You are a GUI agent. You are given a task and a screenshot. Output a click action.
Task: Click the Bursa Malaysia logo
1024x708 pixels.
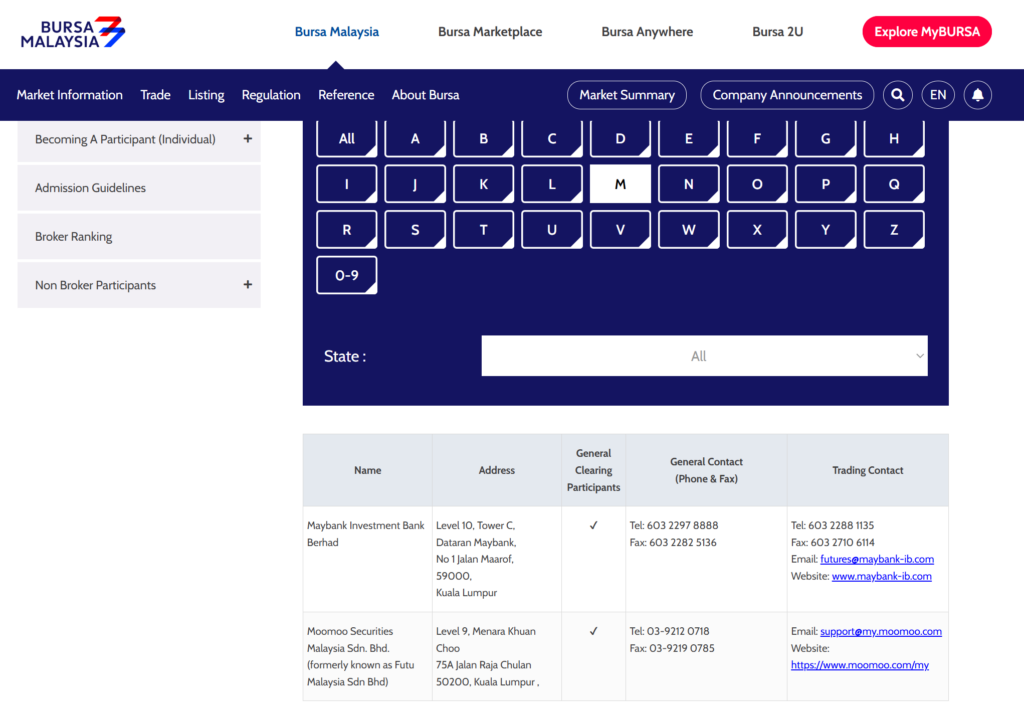click(x=73, y=32)
